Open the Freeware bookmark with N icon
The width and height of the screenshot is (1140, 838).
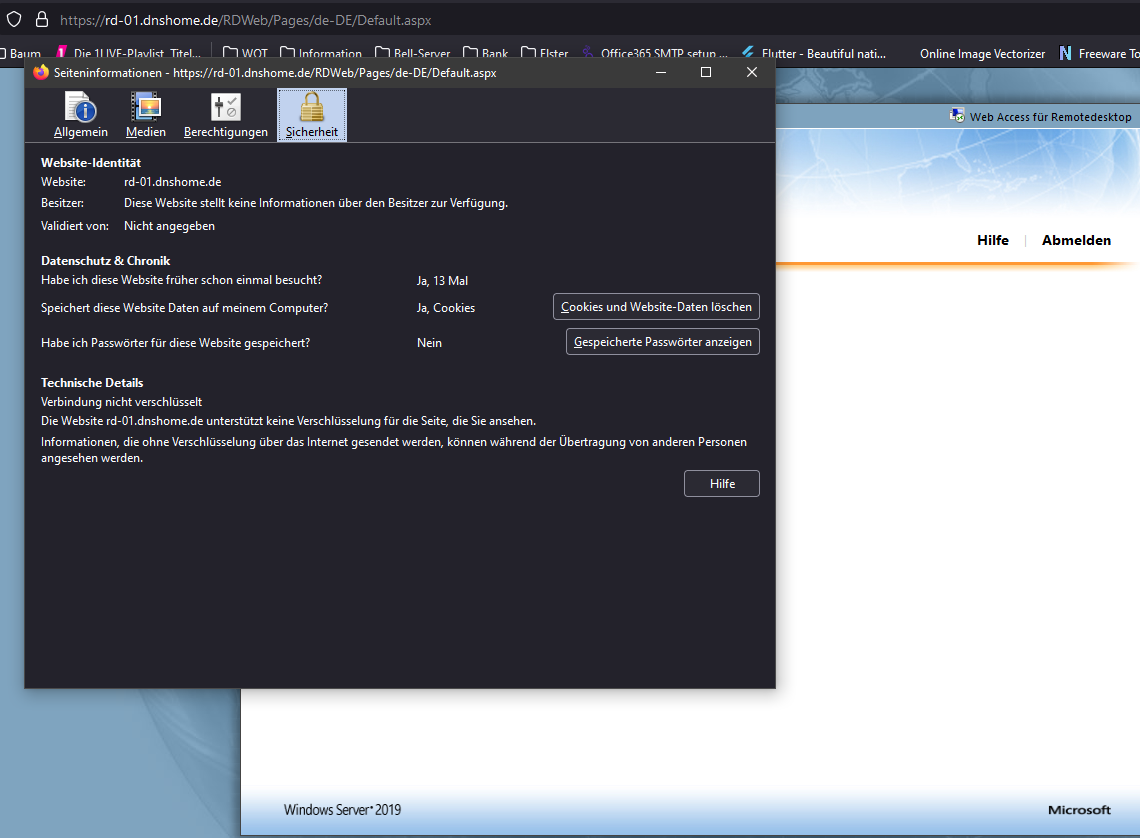[1099, 53]
